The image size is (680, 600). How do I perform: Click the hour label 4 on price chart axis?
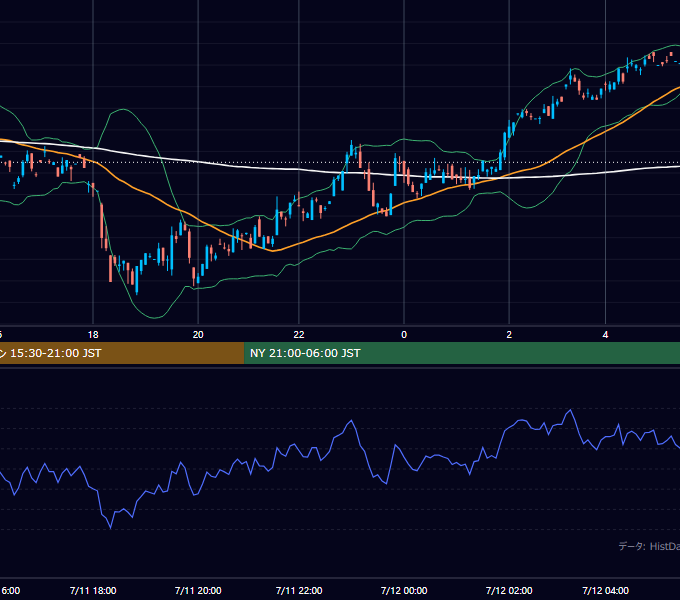tap(605, 335)
